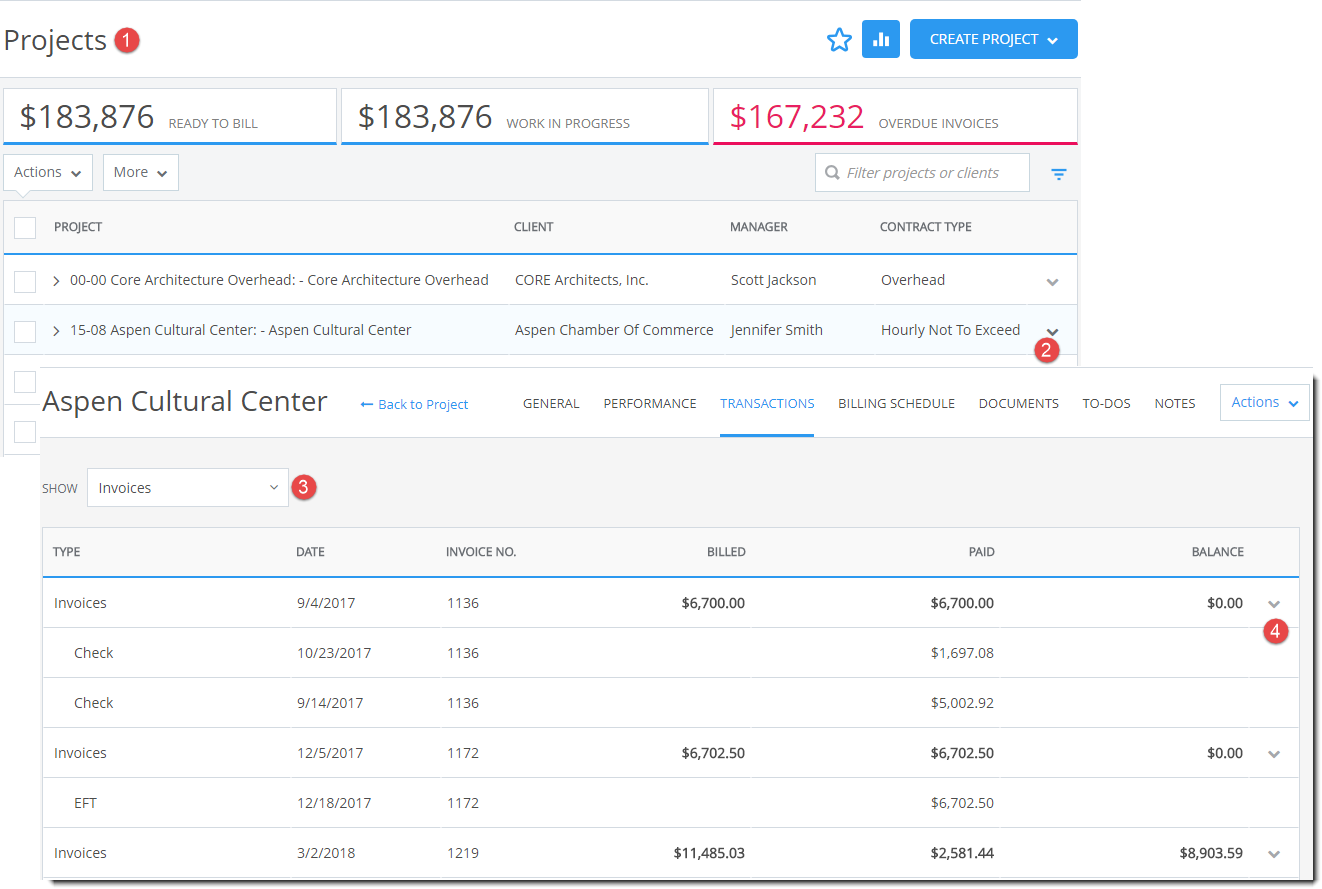Tick the Aspen Cultural Center checkbox
This screenshot has width=1322, height=889.
coord(25,330)
